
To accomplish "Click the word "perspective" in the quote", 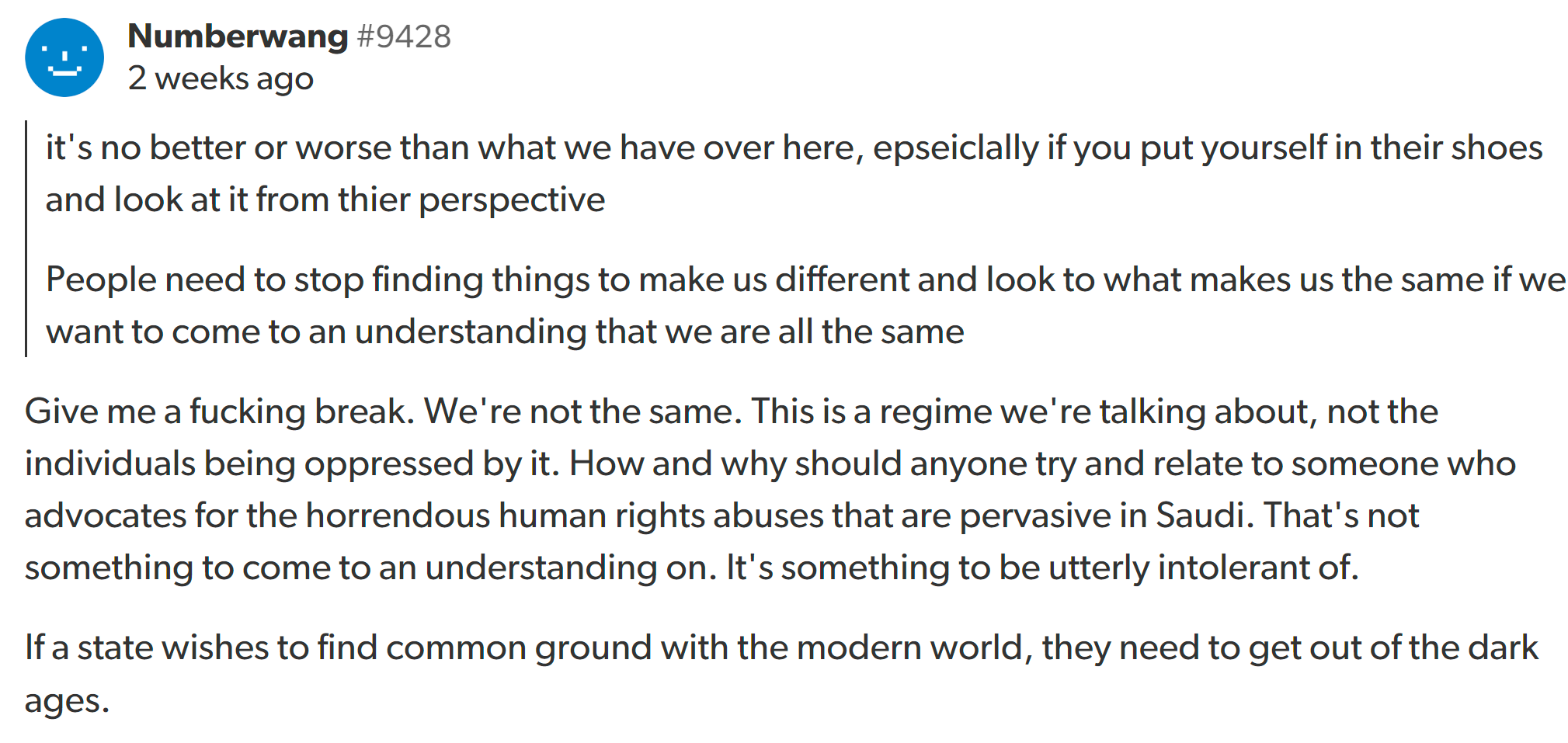I will coord(511,200).
